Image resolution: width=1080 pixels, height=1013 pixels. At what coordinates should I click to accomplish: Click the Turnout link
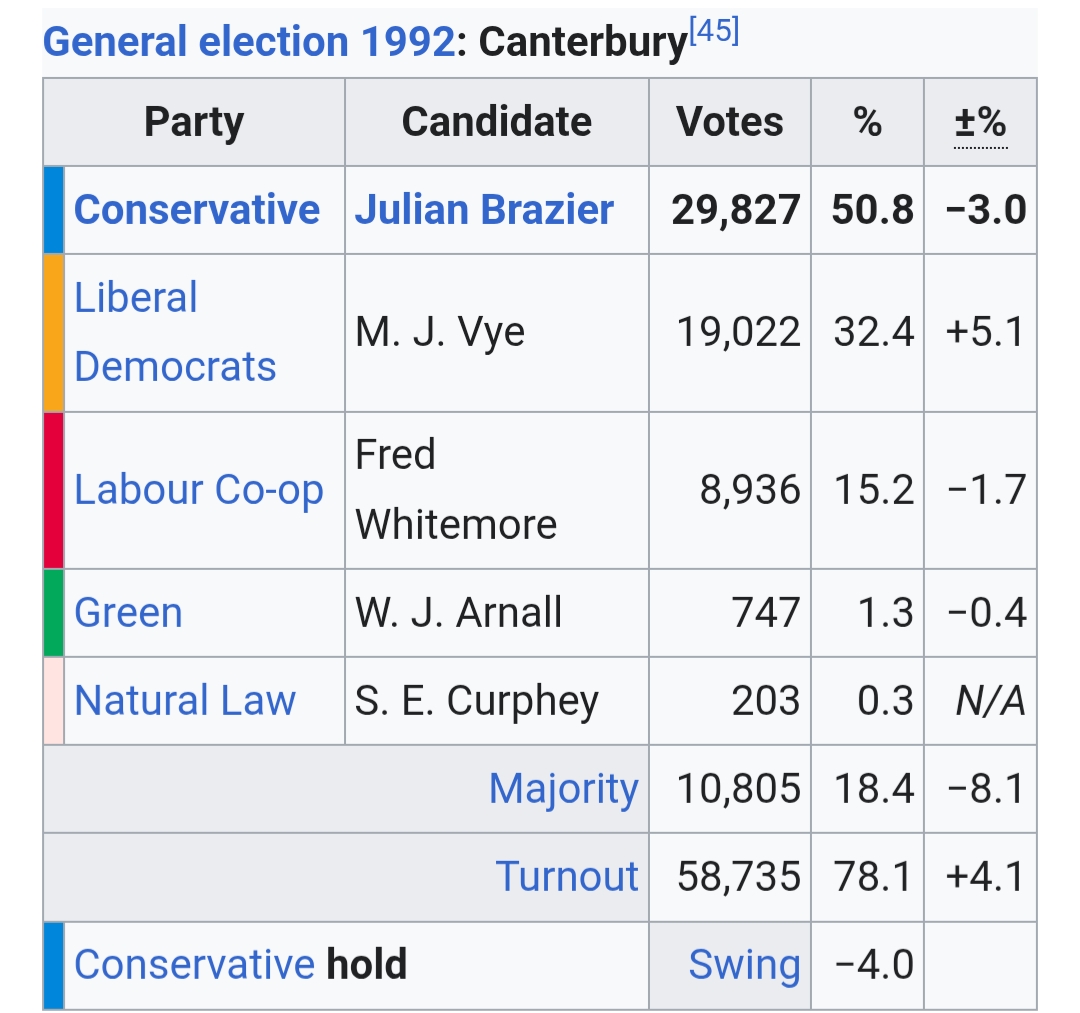click(x=567, y=877)
